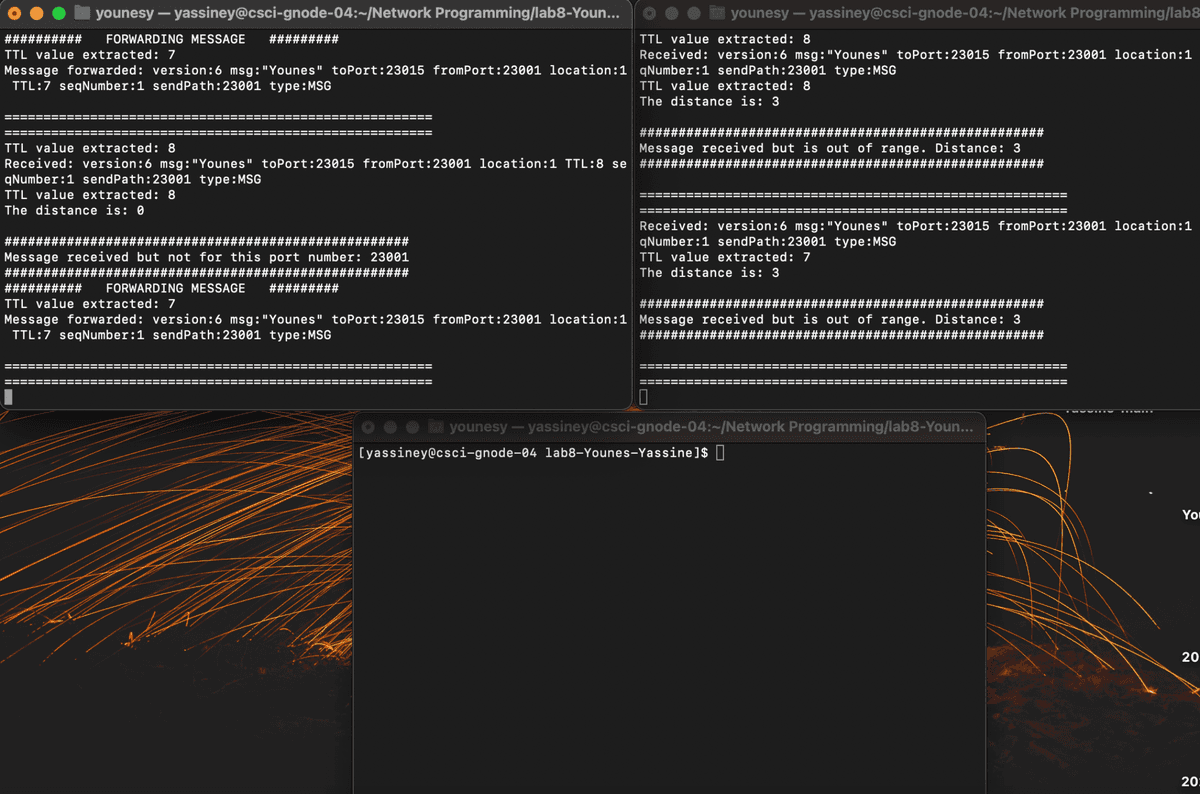Viewport: 1200px width, 794px height.
Task: Click "The distance is: 0" output line
Action: click(75, 211)
